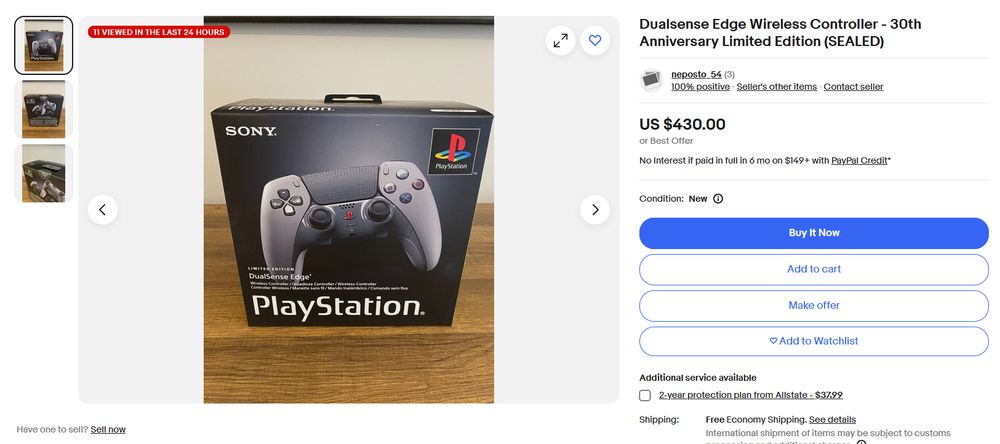Select the third product thumbnail

(x=43, y=173)
